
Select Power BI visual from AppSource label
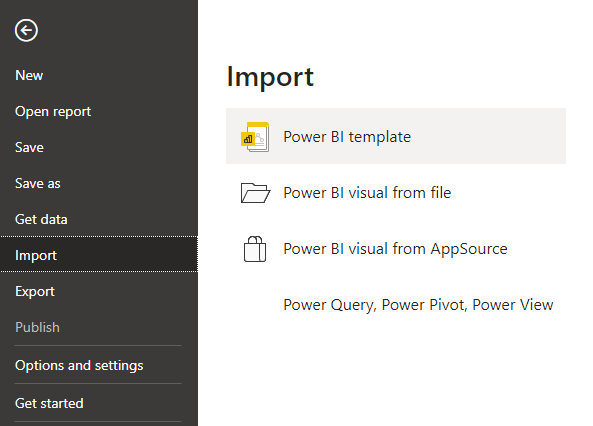(x=396, y=249)
